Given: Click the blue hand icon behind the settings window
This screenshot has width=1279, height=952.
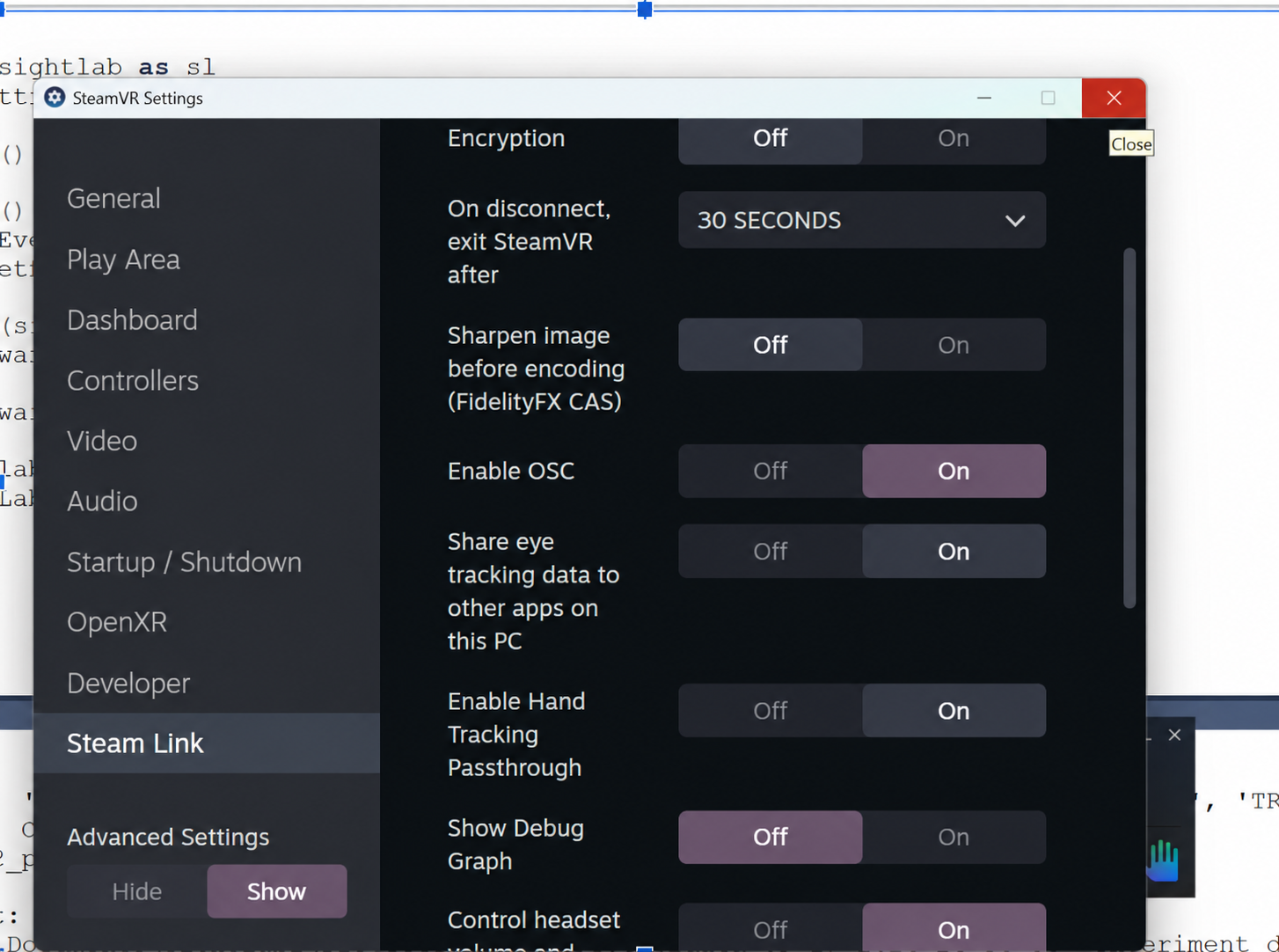Looking at the screenshot, I should [1164, 860].
